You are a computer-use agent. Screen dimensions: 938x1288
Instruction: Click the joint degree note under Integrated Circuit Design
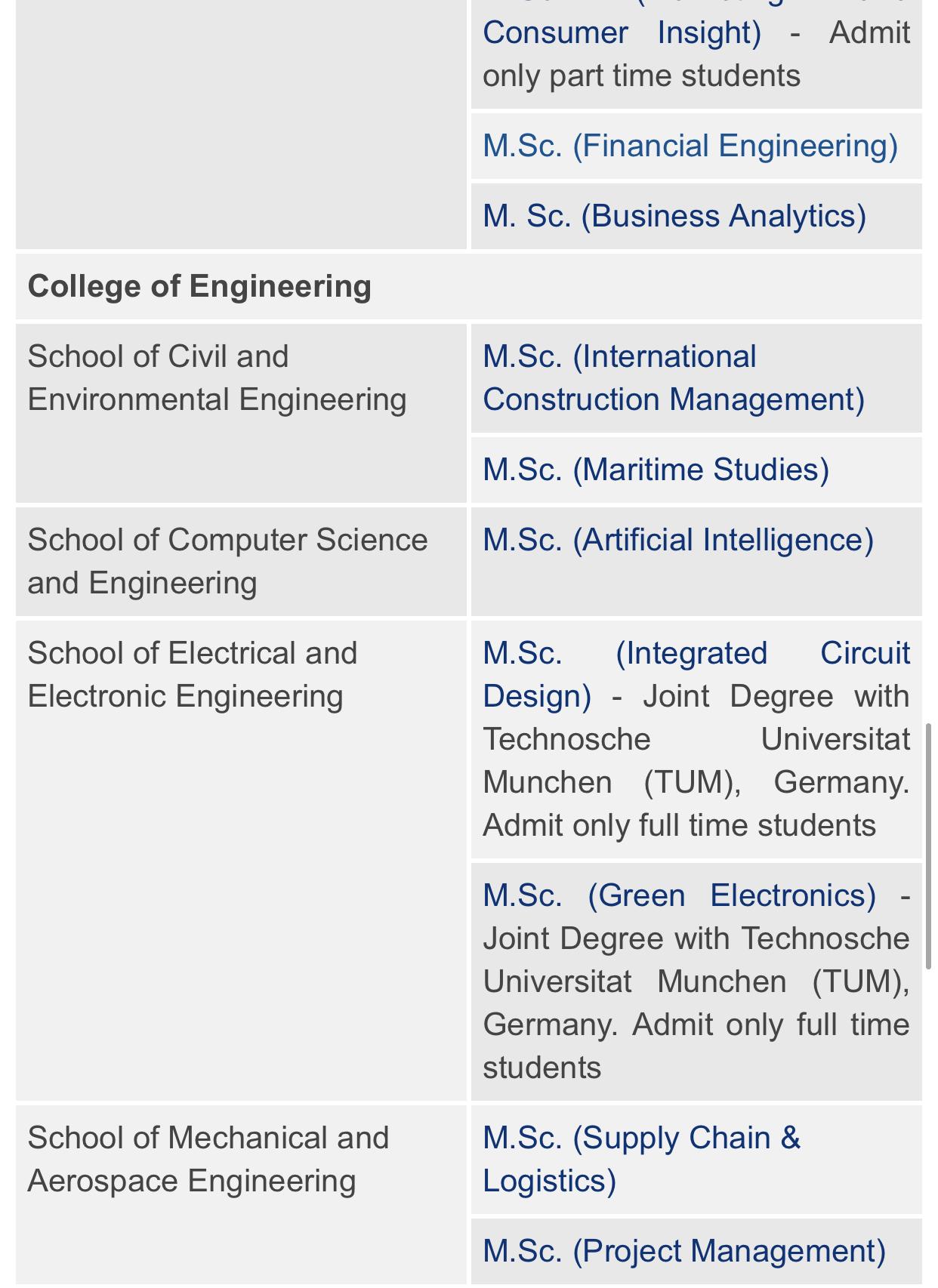coord(695,782)
